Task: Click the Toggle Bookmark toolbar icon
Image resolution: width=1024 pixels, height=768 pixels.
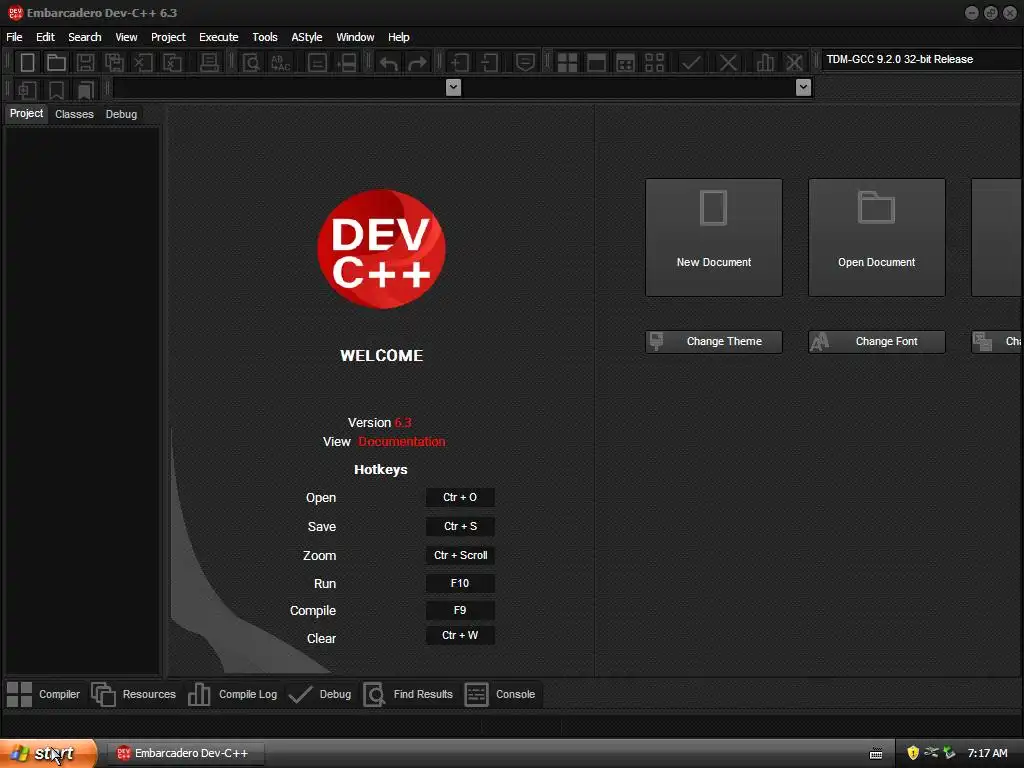Action: (56, 89)
